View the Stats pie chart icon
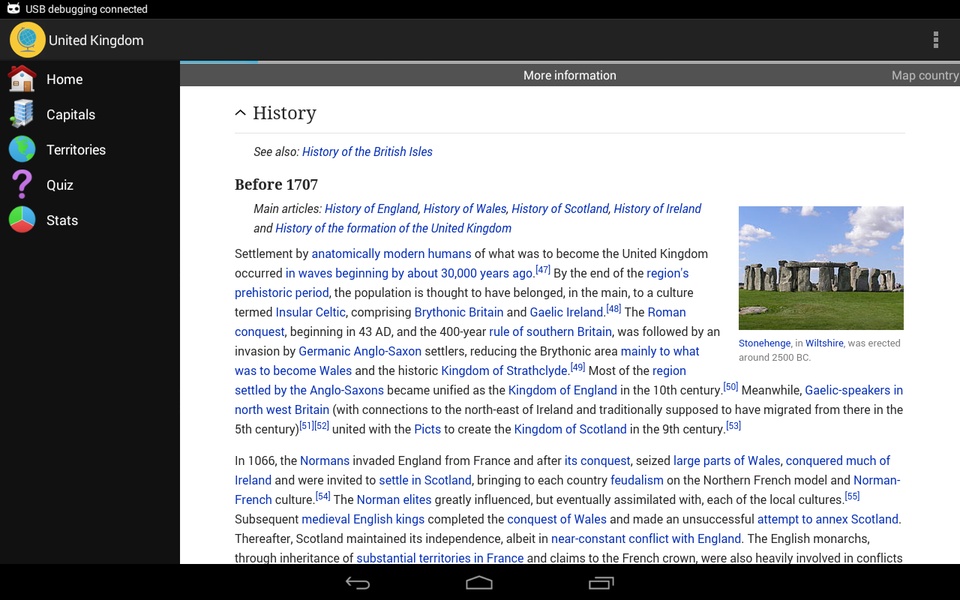This screenshot has width=960, height=600. click(22, 220)
